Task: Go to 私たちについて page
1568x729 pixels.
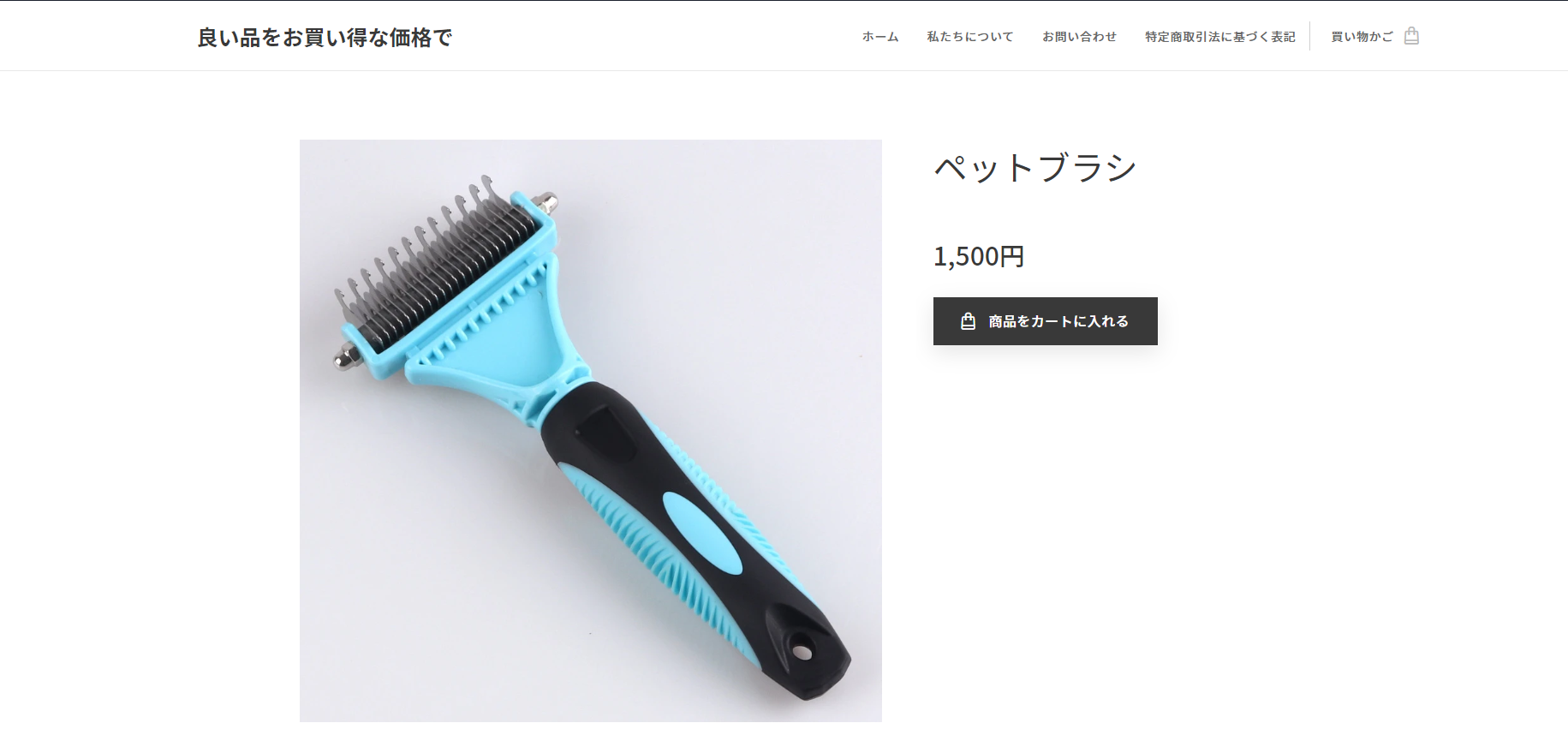Action: 969,37
